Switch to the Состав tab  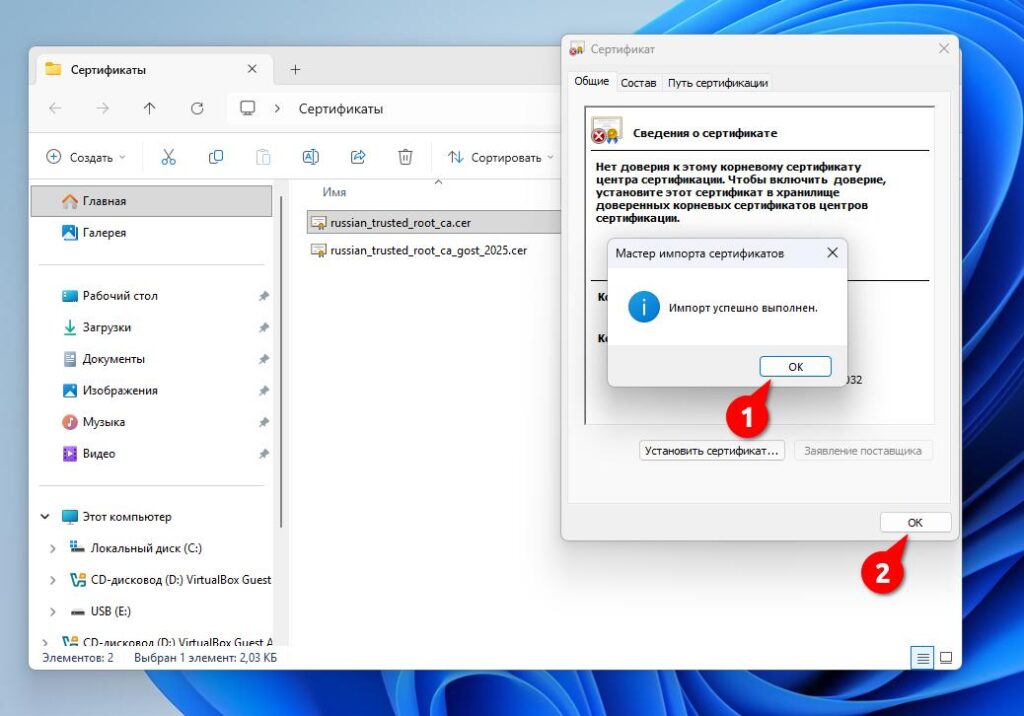[638, 83]
